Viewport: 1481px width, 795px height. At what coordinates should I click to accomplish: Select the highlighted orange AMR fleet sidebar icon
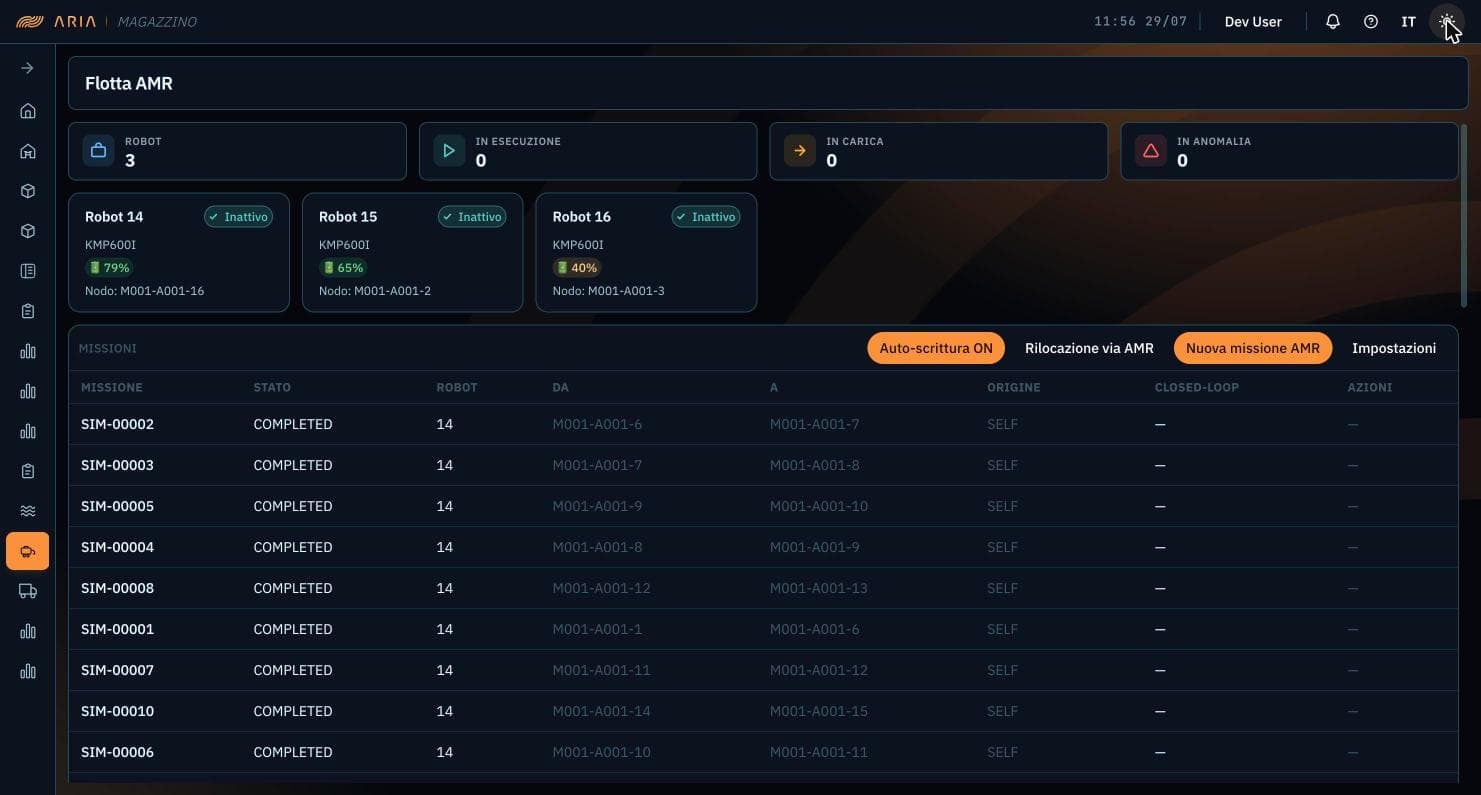tap(28, 551)
